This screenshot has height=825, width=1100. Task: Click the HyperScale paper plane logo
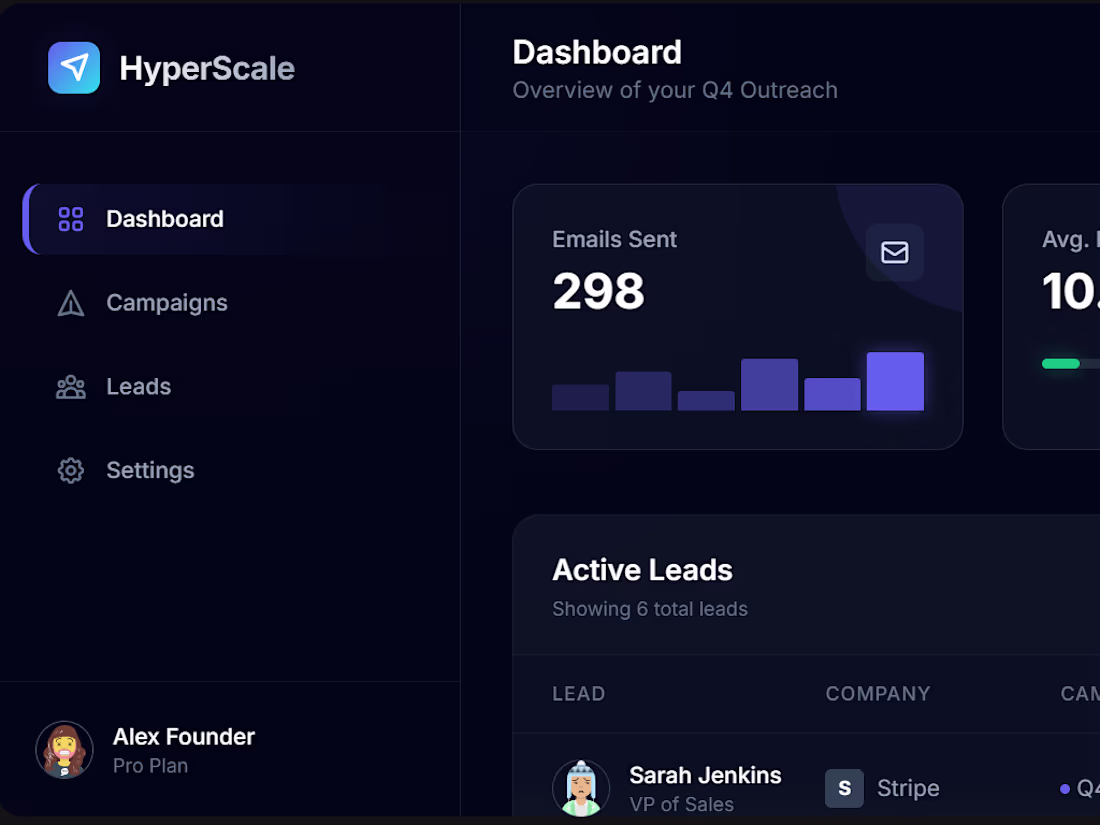point(74,68)
